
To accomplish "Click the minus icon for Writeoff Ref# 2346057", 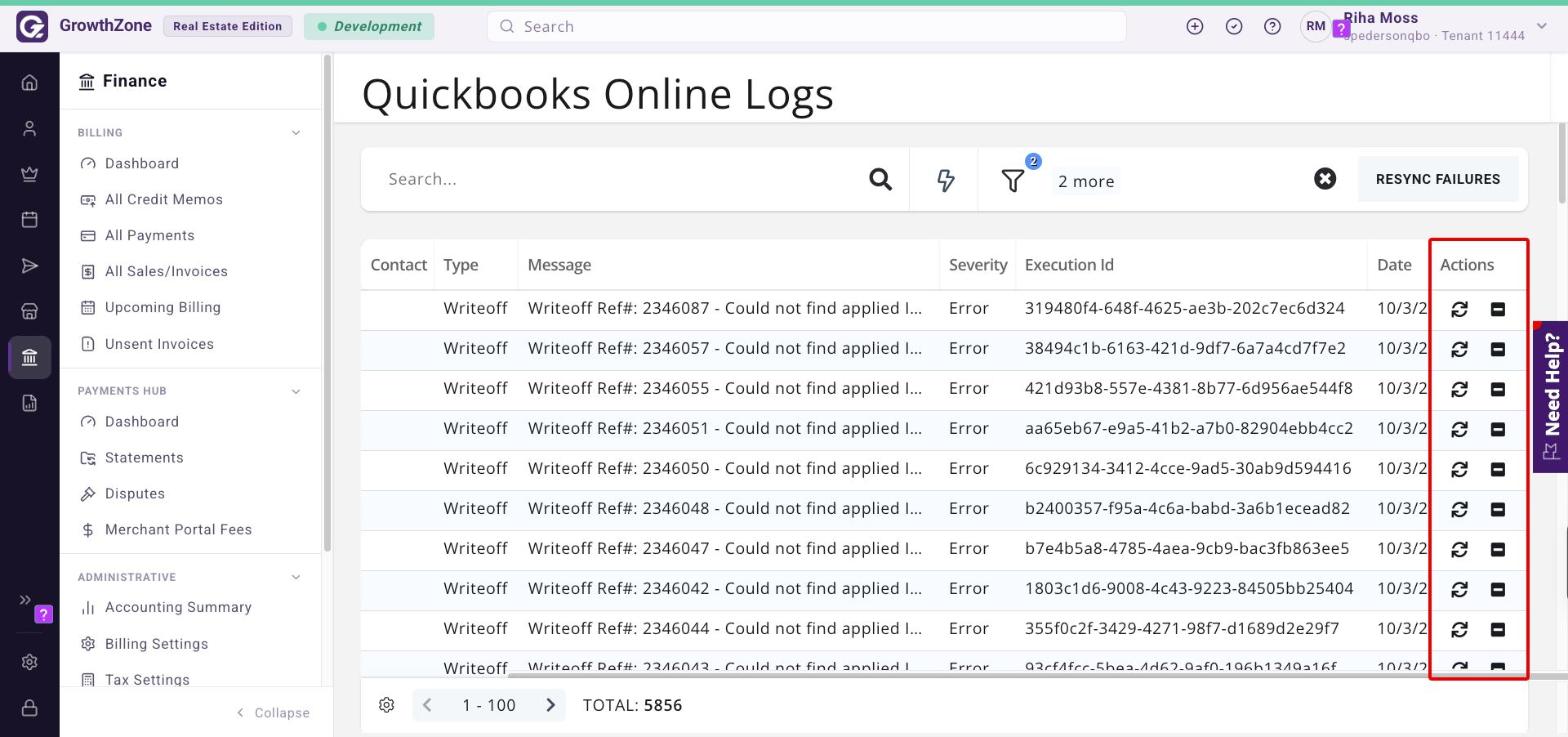I will point(1497,349).
